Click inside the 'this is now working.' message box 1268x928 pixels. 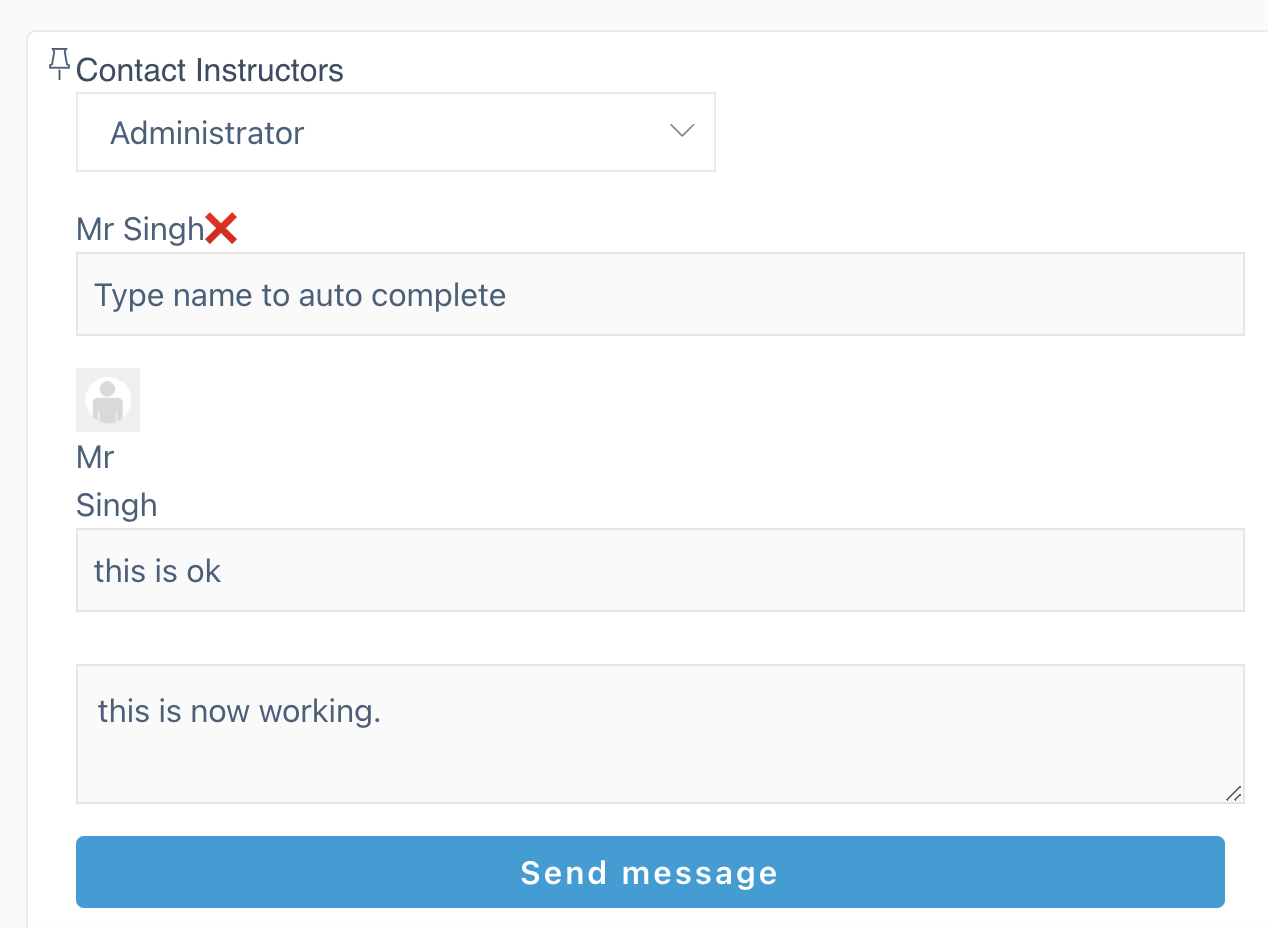[660, 734]
